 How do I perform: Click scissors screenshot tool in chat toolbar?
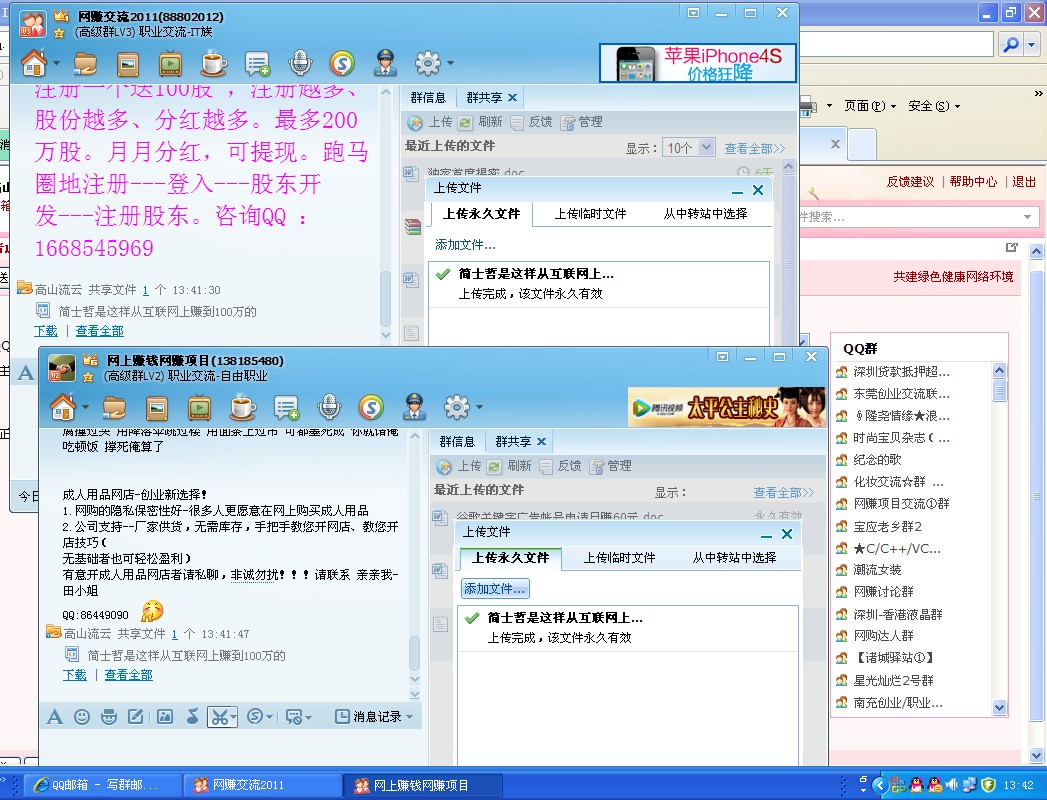(x=219, y=717)
